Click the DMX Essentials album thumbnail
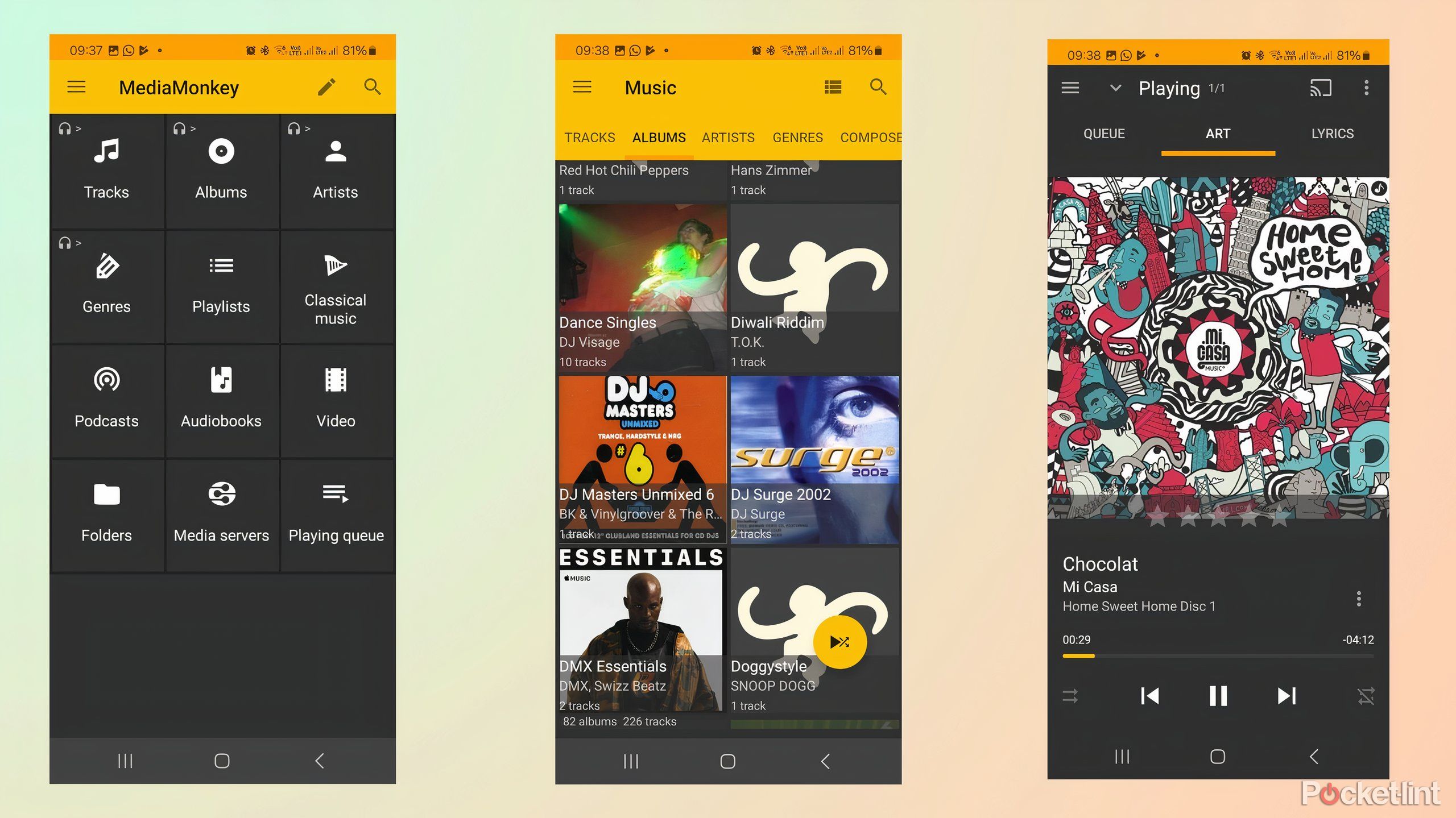 [x=642, y=631]
